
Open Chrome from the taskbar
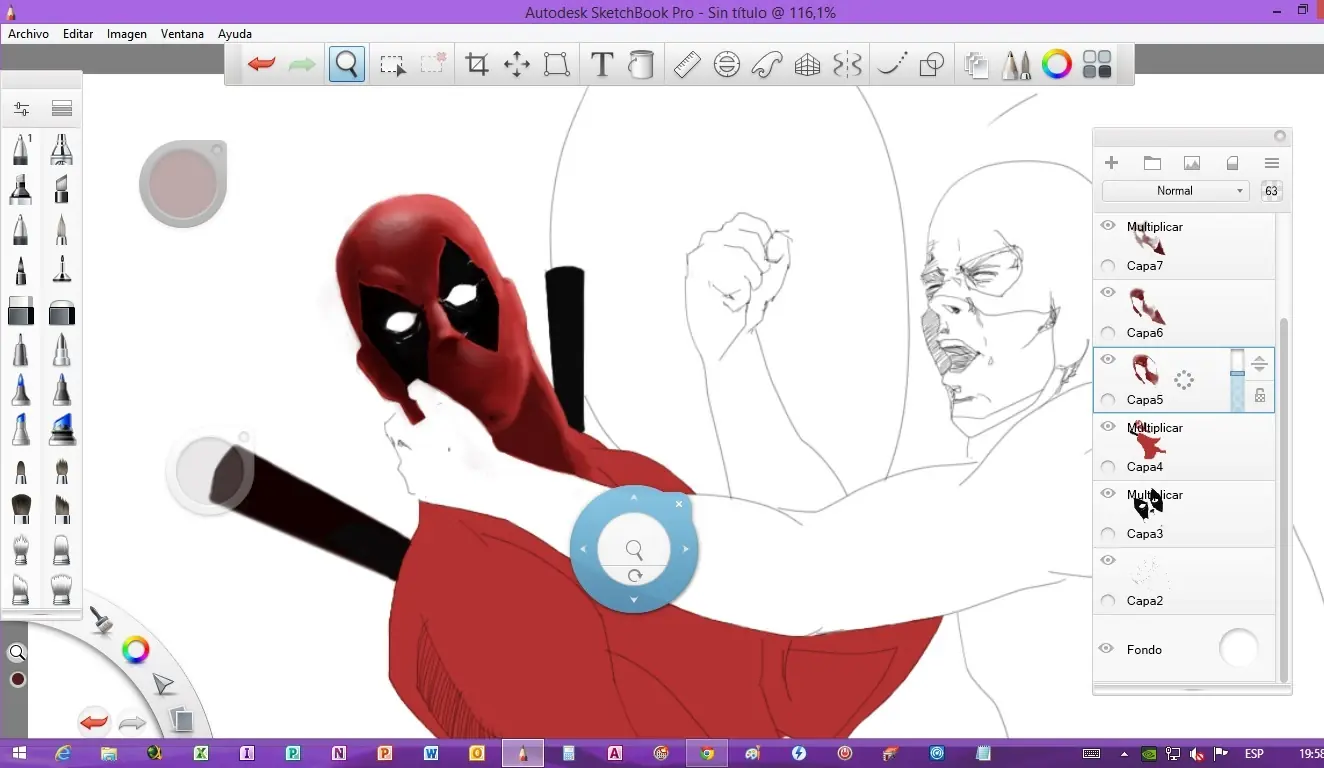(x=707, y=753)
